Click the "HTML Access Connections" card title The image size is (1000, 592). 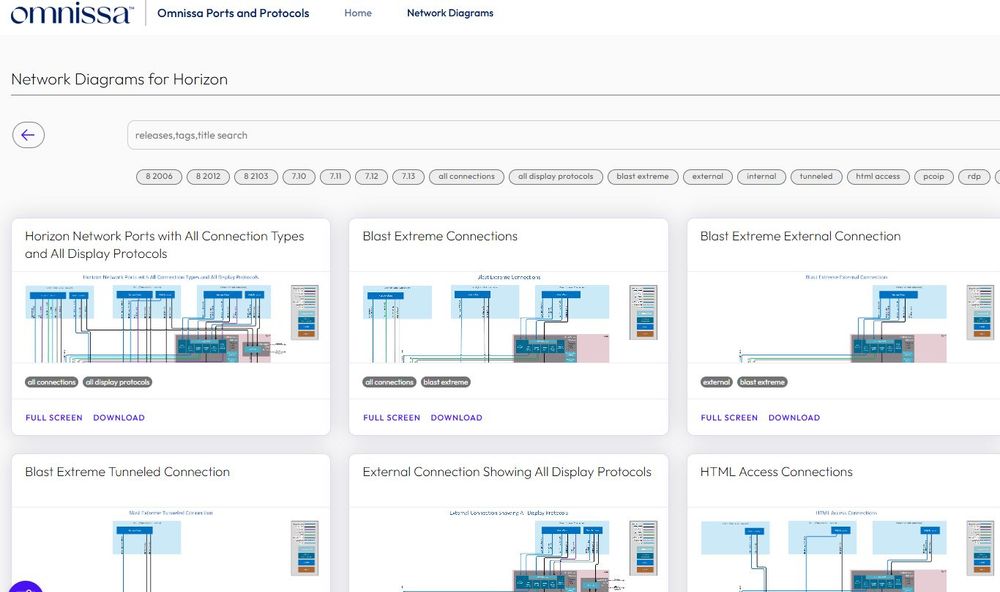[776, 472]
